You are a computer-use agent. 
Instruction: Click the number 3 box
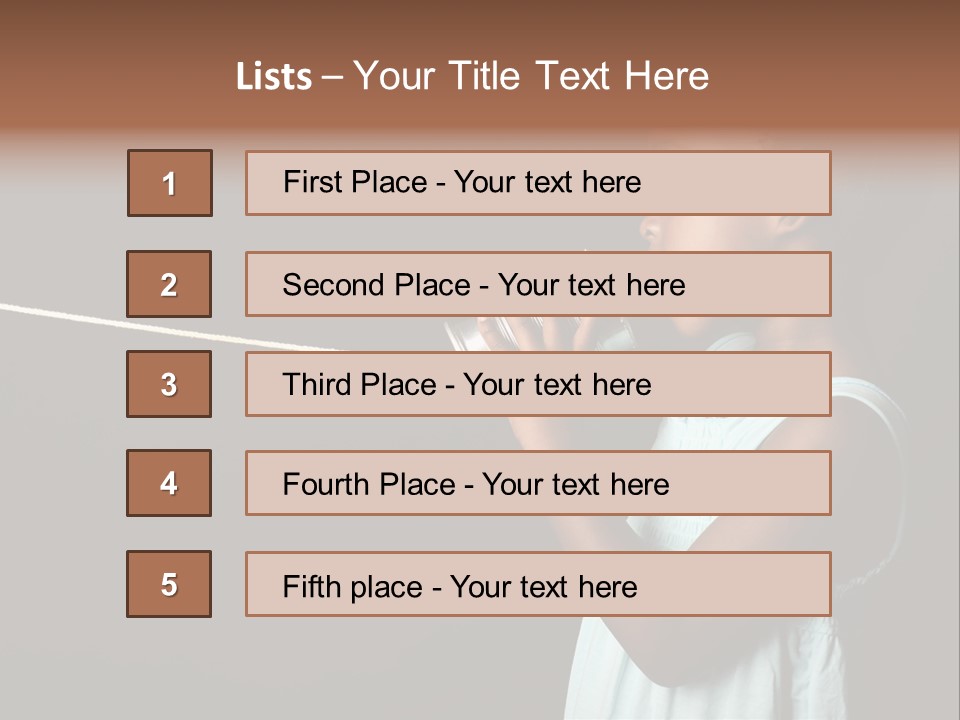coord(169,384)
